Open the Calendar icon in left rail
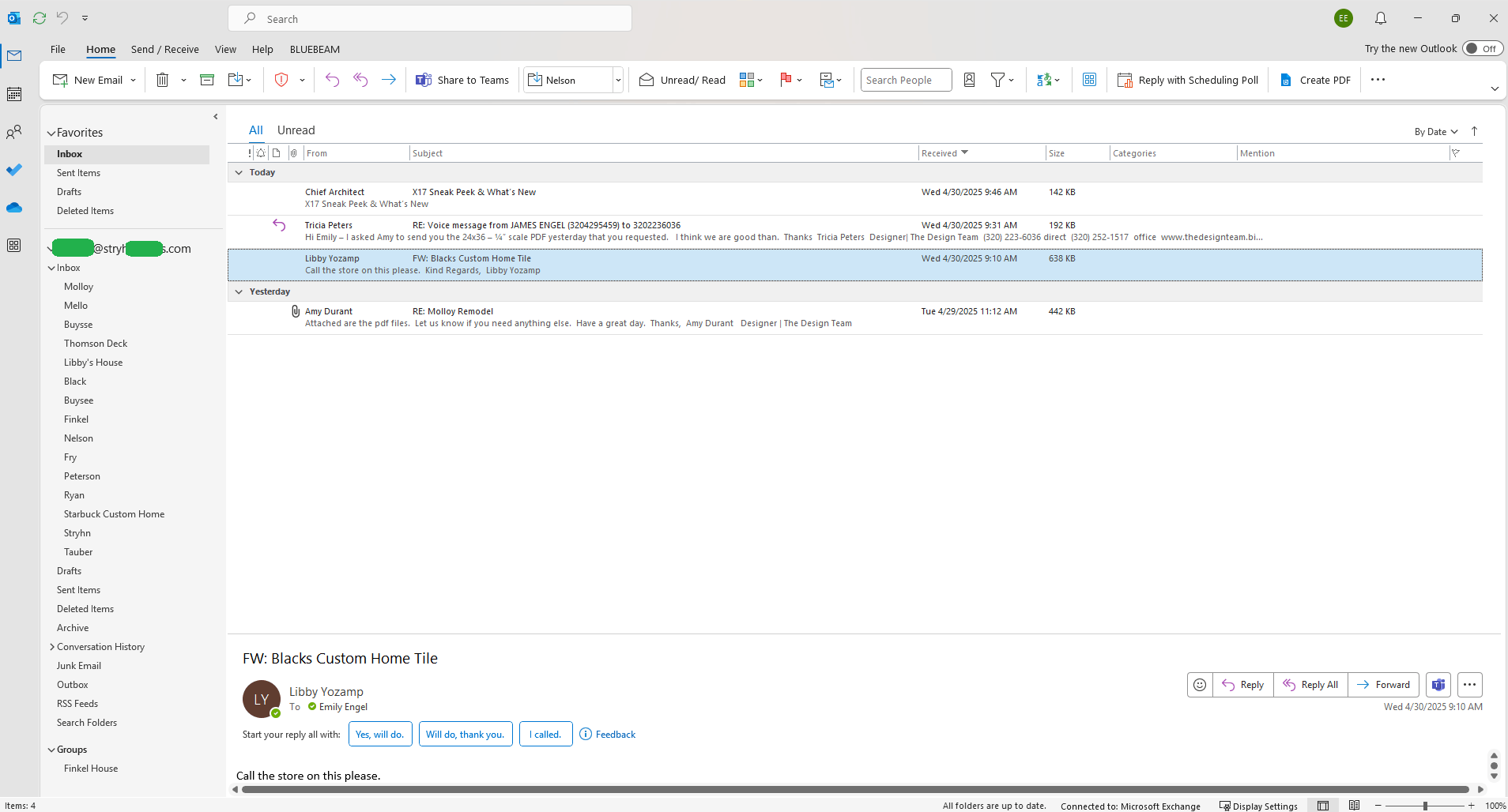Viewport: 1508px width, 812px height. tap(14, 94)
